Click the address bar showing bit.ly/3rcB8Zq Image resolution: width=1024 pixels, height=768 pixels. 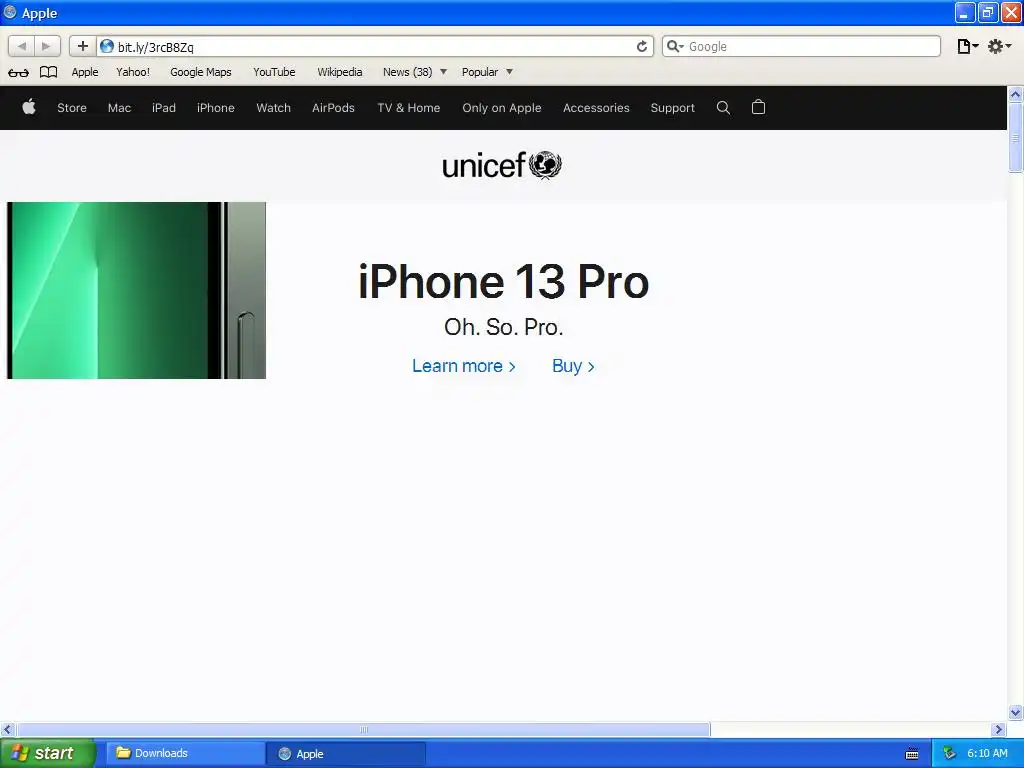pyautogui.click(x=376, y=46)
